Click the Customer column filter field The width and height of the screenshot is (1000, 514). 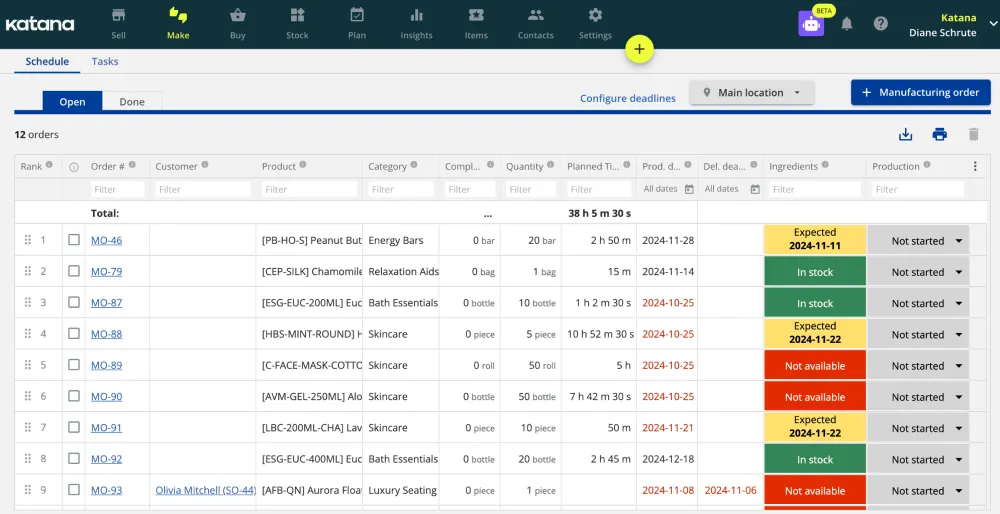point(203,189)
